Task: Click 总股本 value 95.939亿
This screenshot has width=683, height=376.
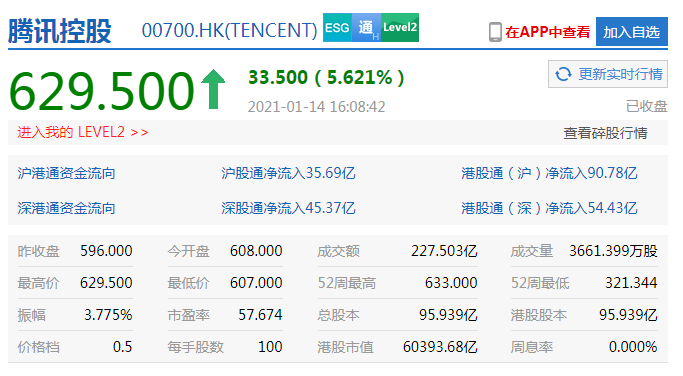Action: [x=448, y=315]
